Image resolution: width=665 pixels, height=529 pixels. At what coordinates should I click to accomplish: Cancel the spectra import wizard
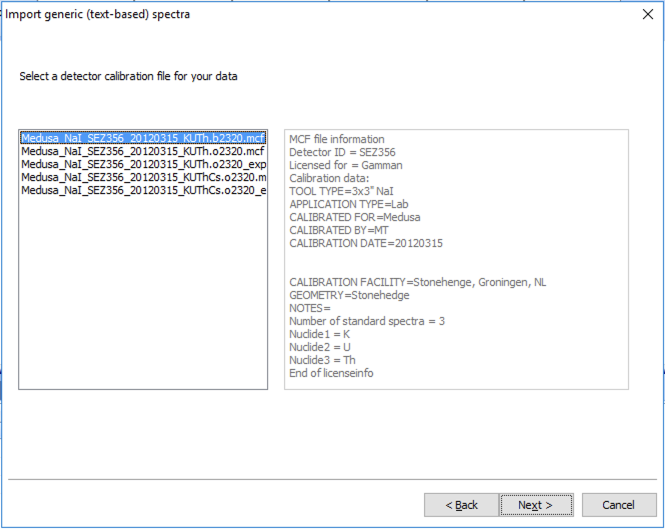click(x=619, y=505)
